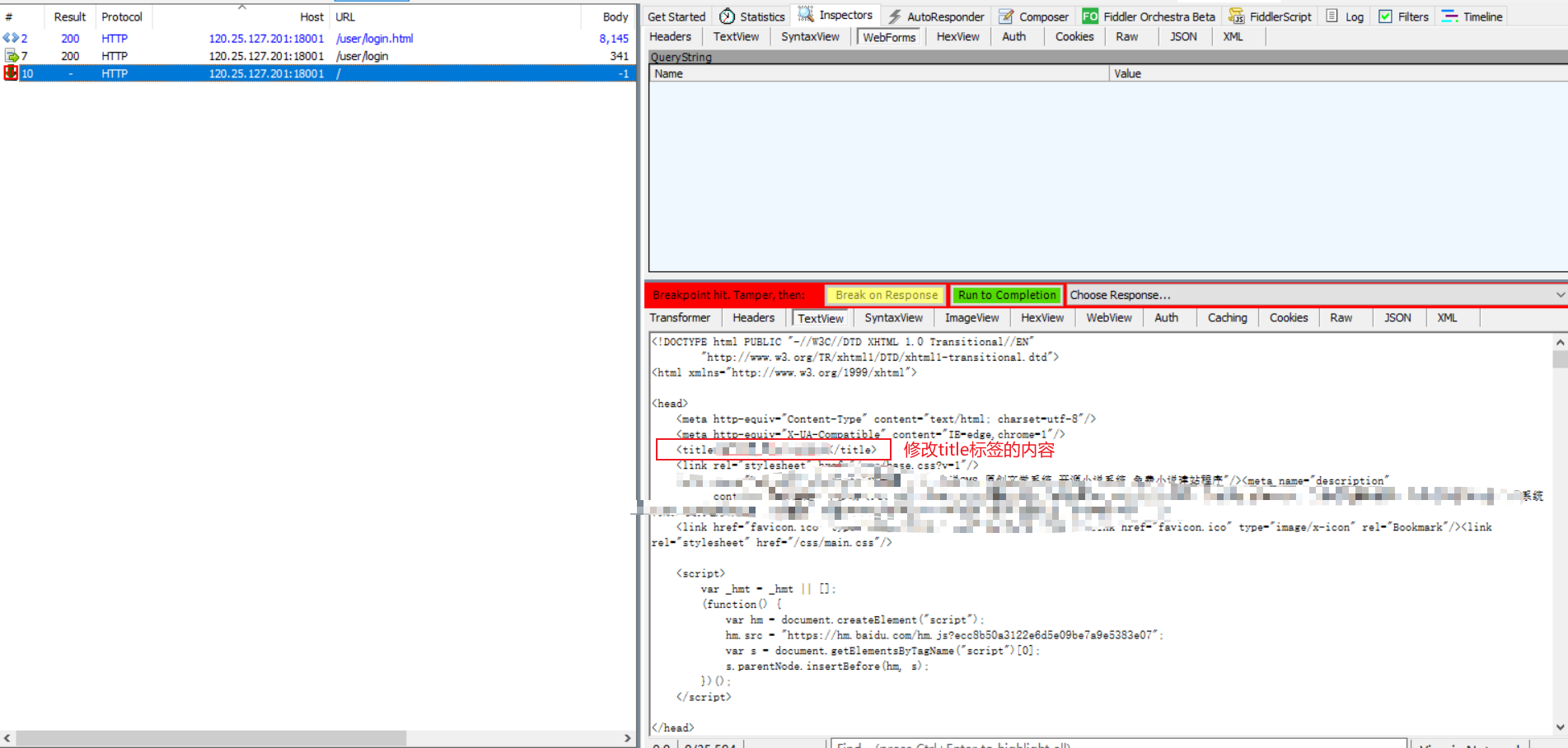
Task: Switch to request WebForms tab
Action: click(889, 37)
